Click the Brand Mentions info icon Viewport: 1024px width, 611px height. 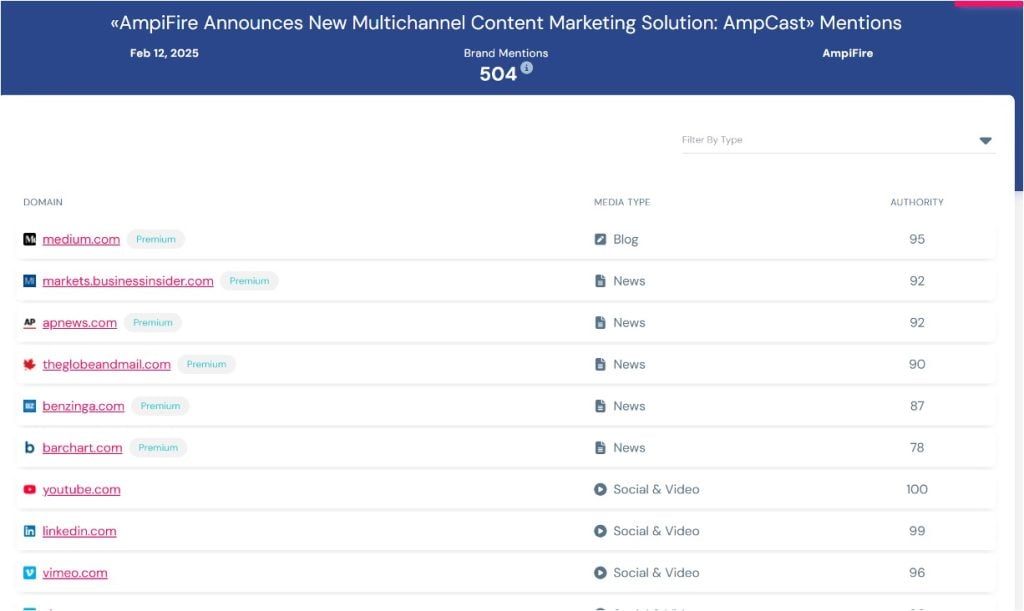coord(526,68)
